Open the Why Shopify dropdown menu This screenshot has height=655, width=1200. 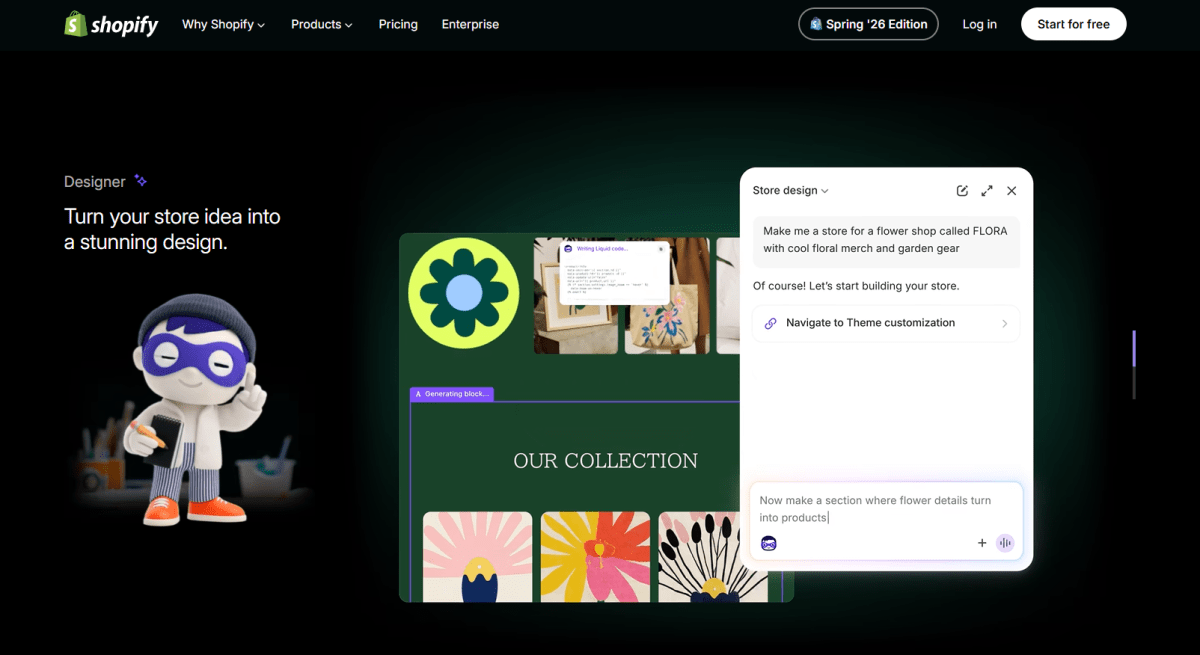click(223, 24)
